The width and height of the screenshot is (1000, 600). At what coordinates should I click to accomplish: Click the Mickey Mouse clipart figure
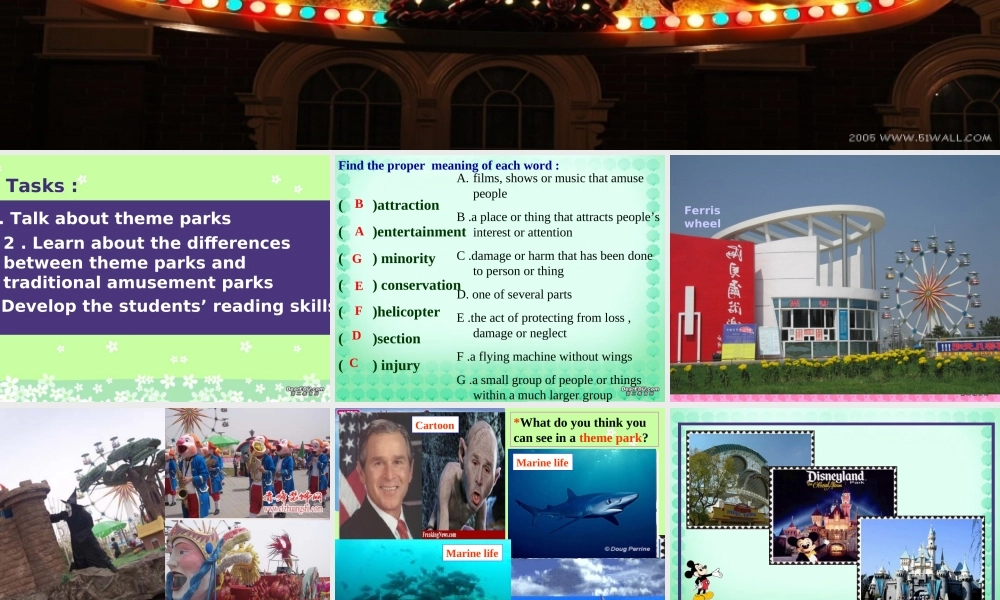click(x=702, y=578)
